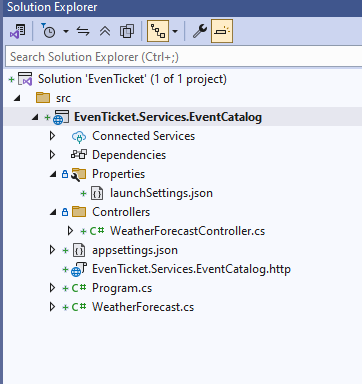Screen dimensions: 362x384
Task: Toggle Show All Files icon
Action: pyautogui.click(x=127, y=31)
